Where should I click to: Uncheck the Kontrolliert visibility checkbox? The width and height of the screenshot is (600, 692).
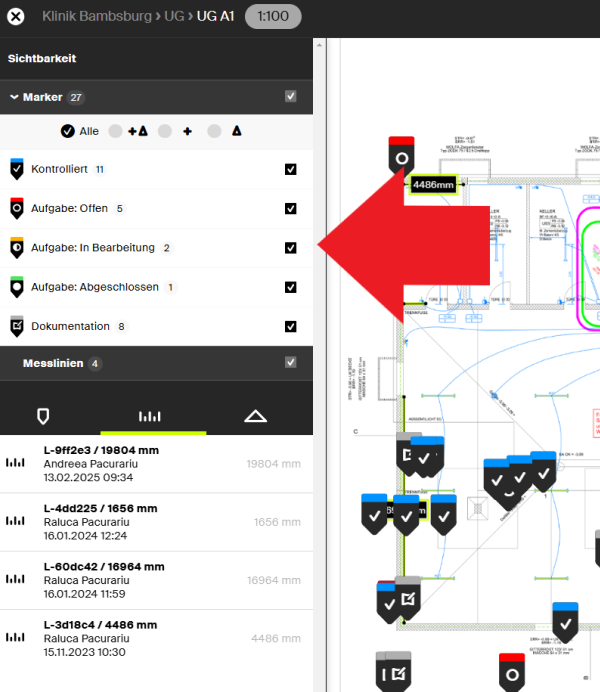291,169
